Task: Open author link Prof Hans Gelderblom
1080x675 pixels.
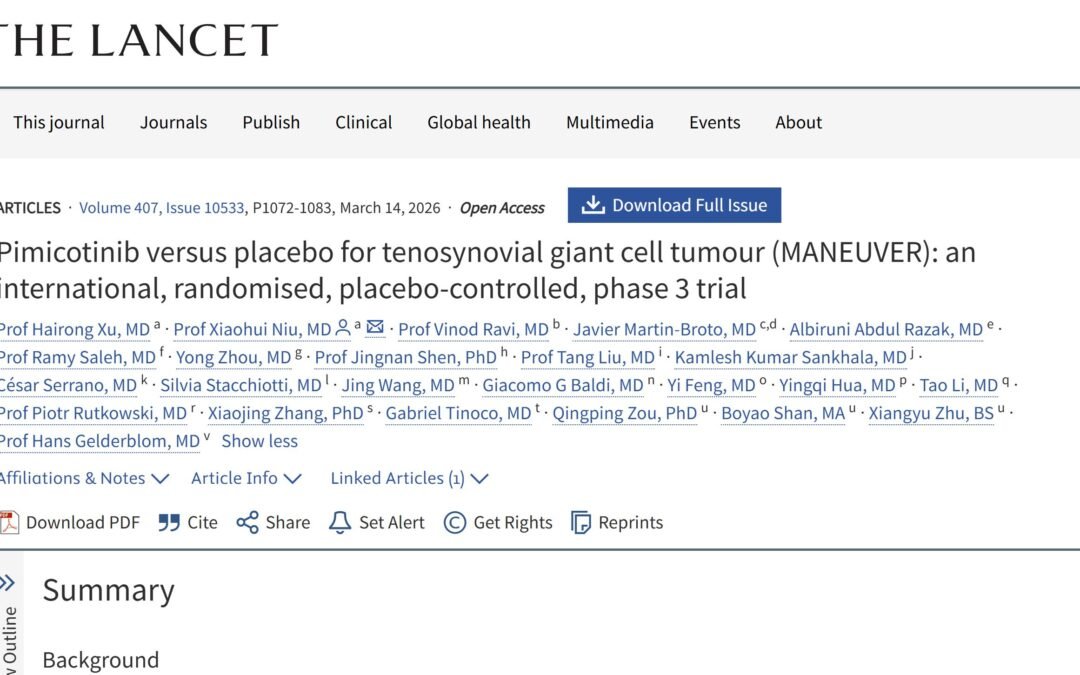Action: tap(99, 441)
